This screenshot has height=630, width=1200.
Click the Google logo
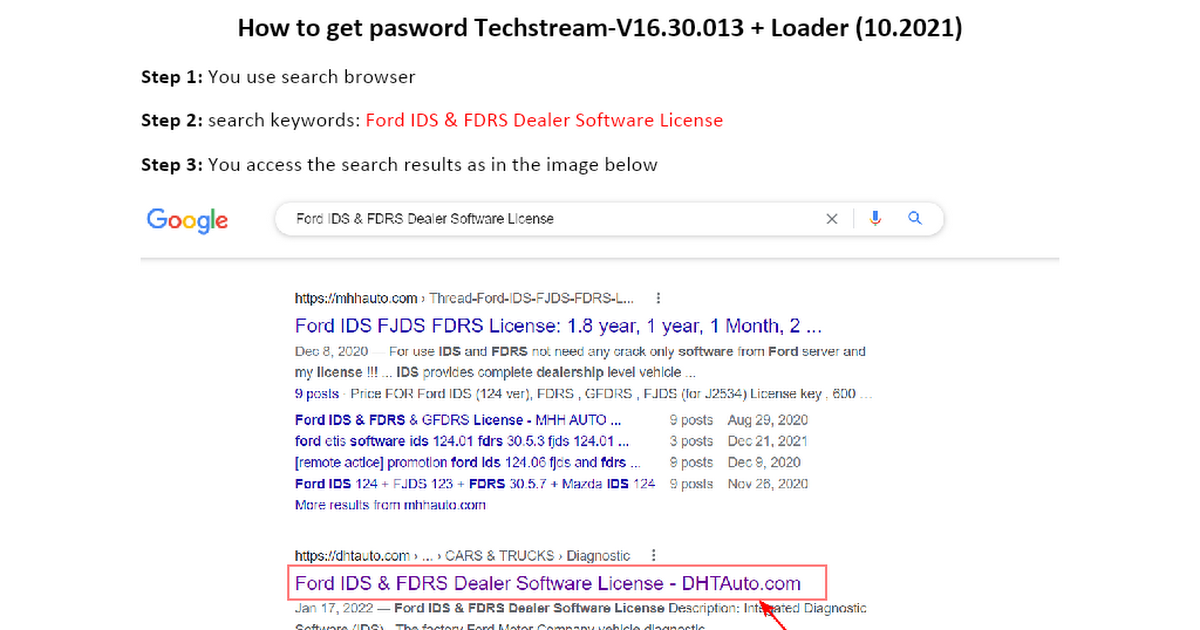(187, 220)
